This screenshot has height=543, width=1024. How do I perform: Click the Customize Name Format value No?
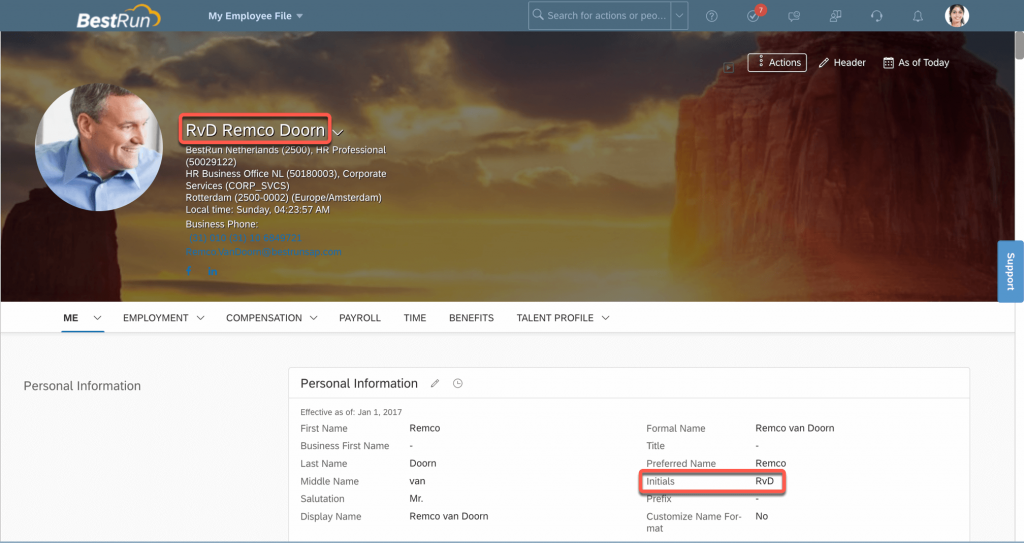point(761,516)
